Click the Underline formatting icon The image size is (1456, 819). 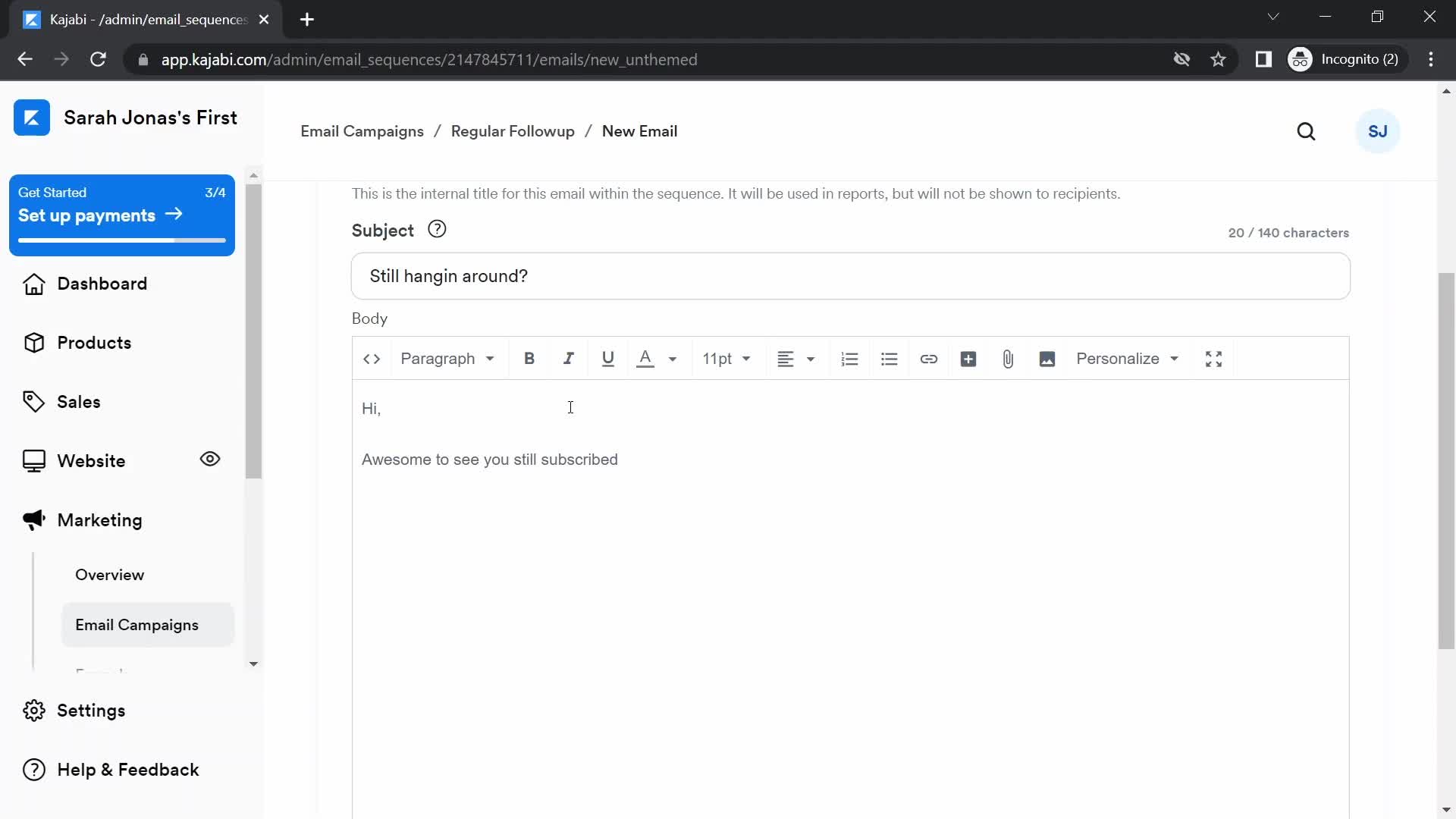[607, 358]
